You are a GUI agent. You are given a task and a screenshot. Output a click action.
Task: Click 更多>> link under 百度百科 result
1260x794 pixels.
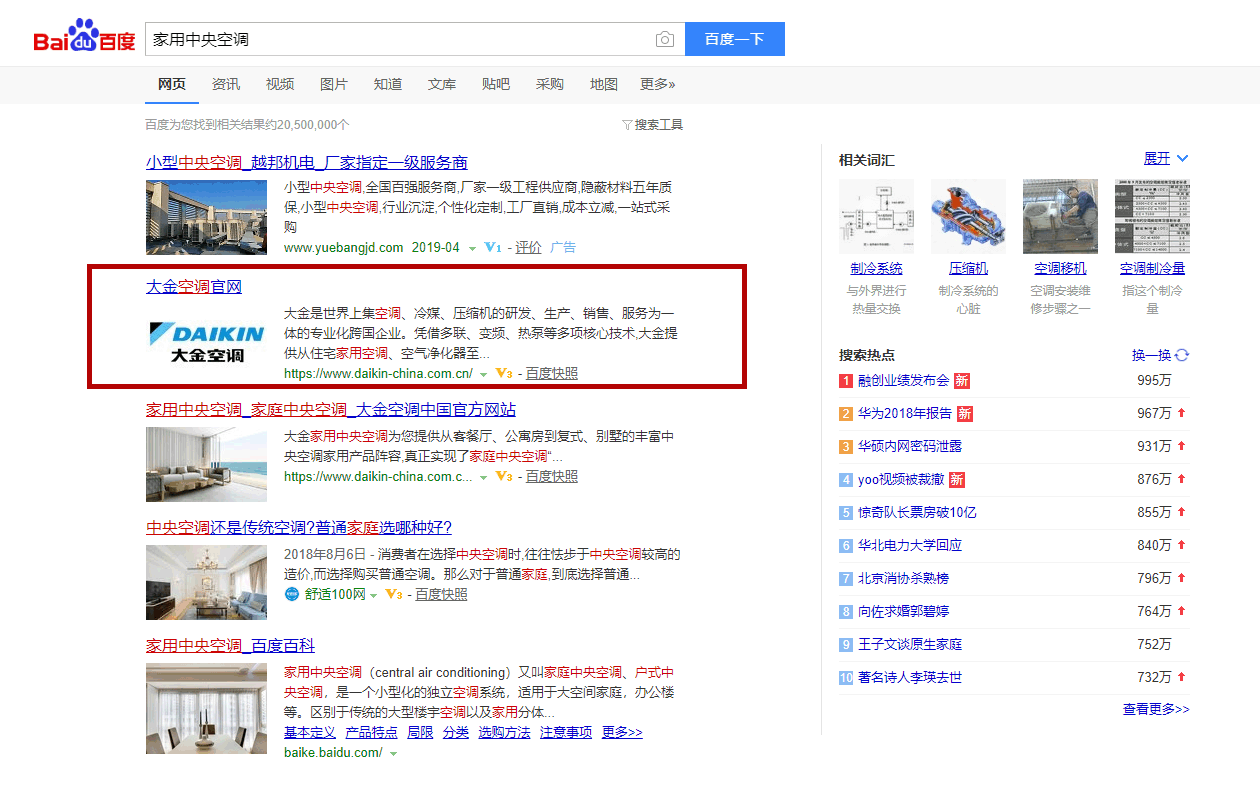622,732
